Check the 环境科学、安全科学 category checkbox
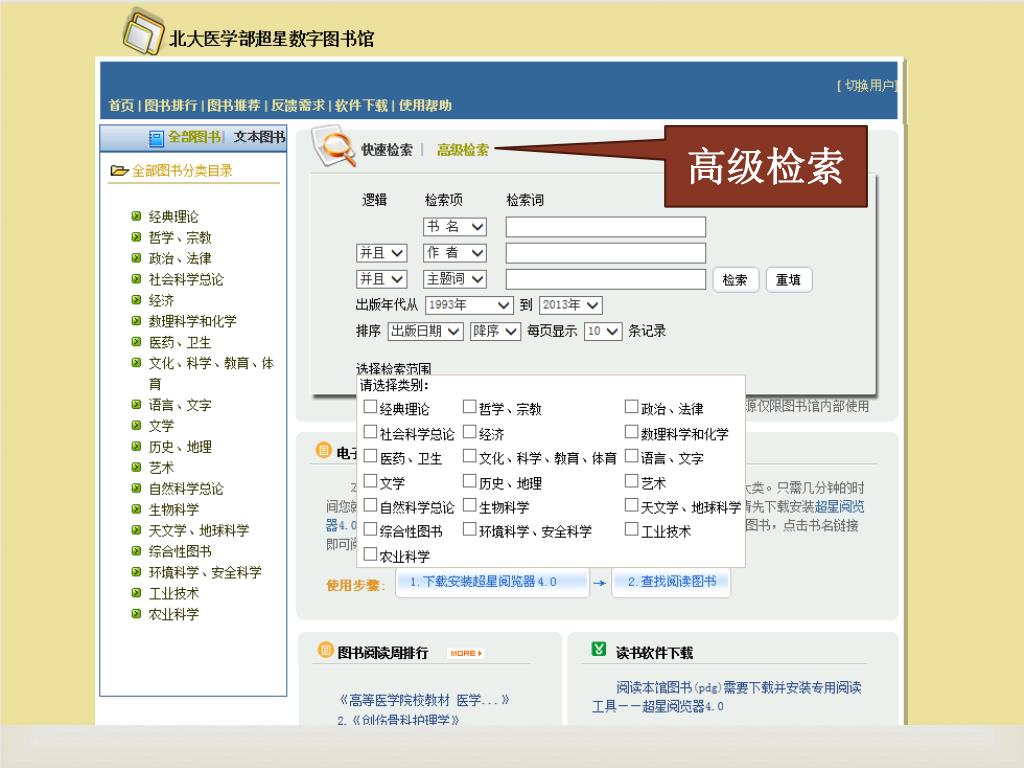 [469, 529]
